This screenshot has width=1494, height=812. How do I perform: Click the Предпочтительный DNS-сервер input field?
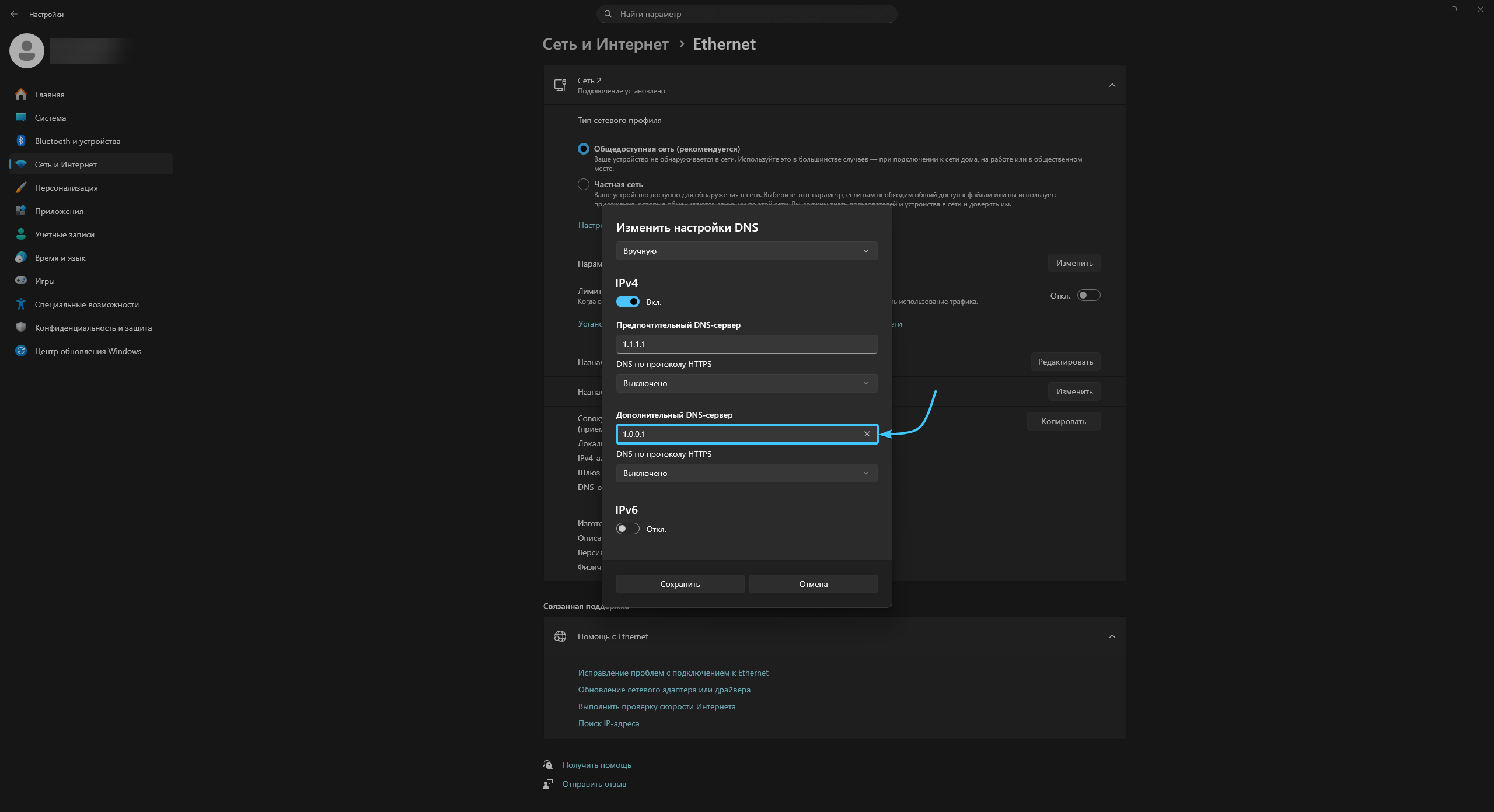pos(746,344)
